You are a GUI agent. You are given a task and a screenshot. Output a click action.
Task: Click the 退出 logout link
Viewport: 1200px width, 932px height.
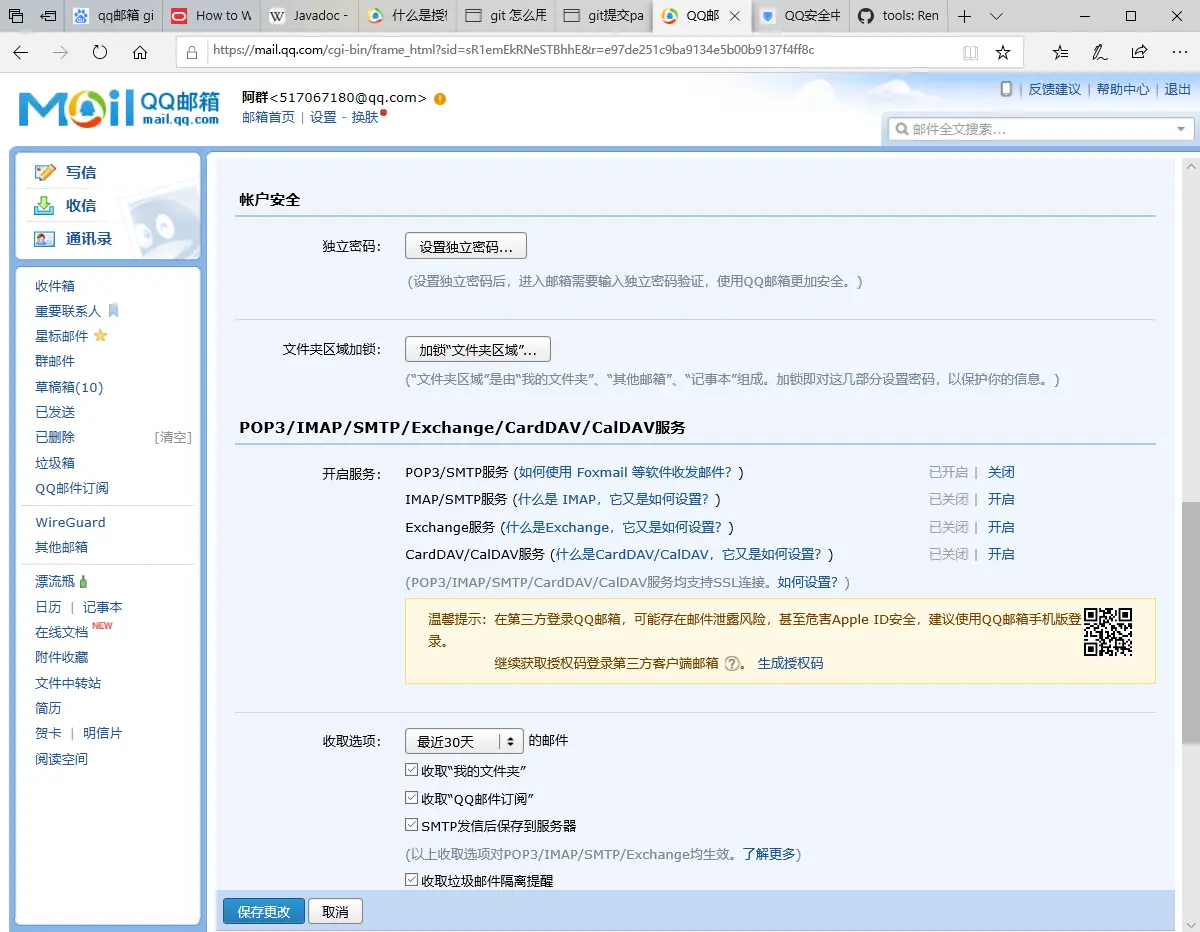point(1177,89)
